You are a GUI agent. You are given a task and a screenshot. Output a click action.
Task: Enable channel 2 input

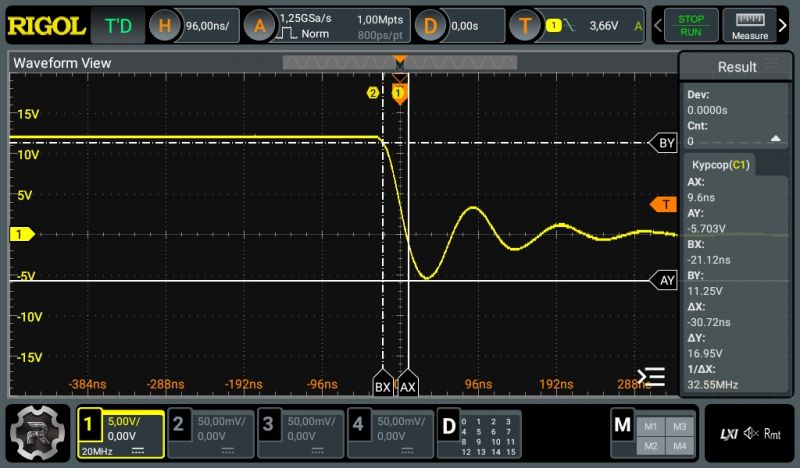pyautogui.click(x=208, y=433)
